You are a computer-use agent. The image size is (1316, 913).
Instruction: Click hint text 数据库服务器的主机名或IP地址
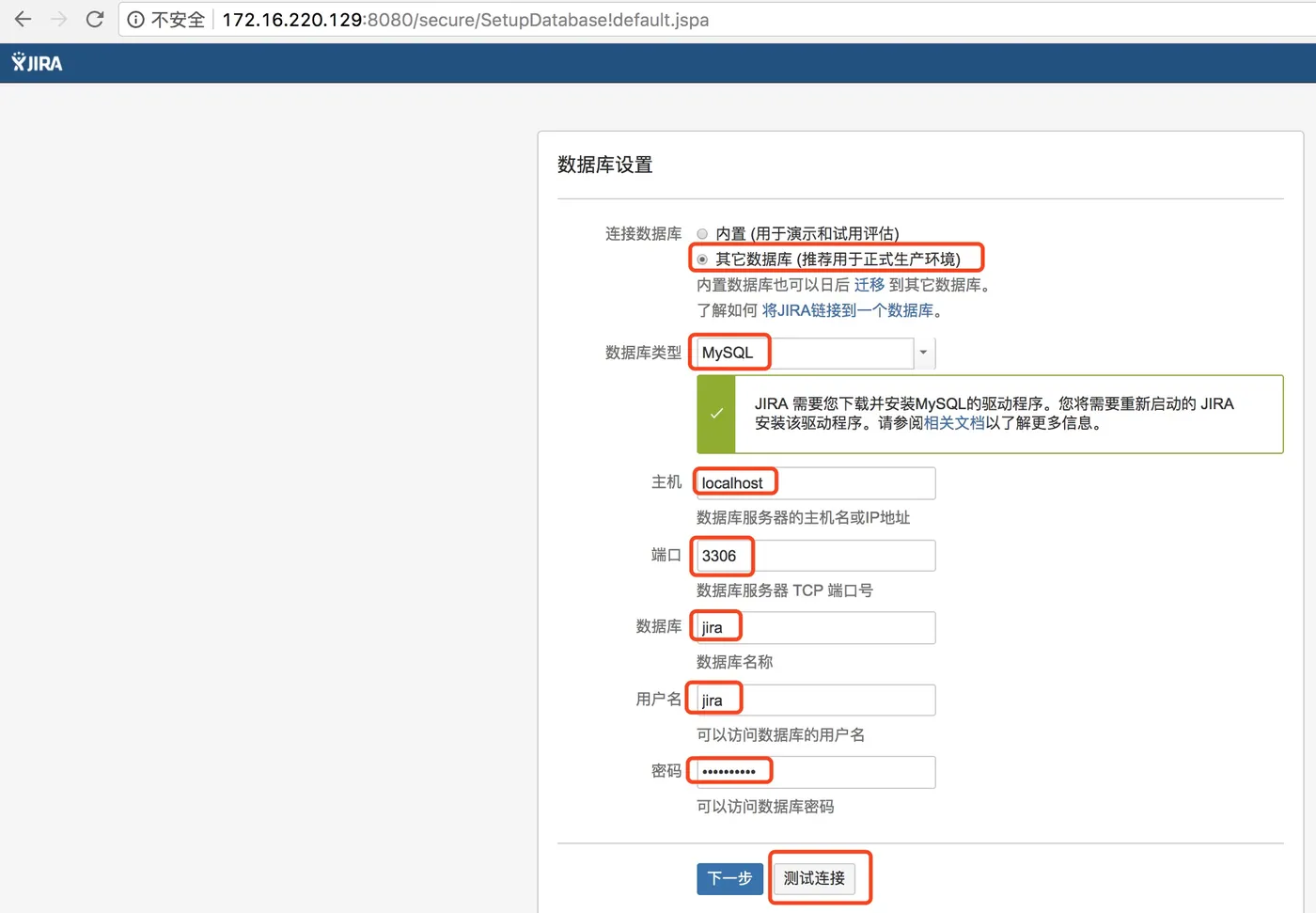803,518
